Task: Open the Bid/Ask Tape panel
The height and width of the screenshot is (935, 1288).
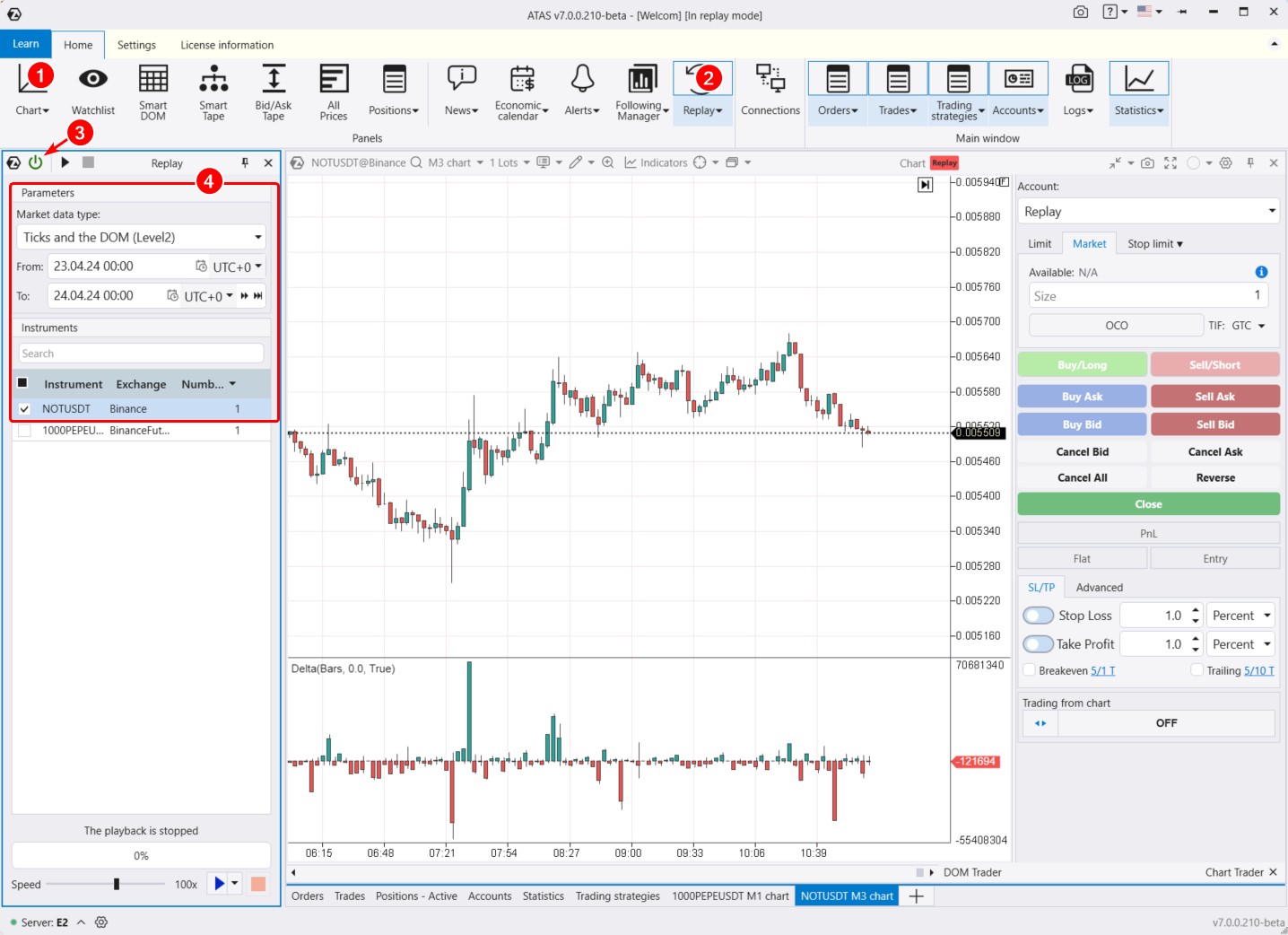Action: pos(273,90)
